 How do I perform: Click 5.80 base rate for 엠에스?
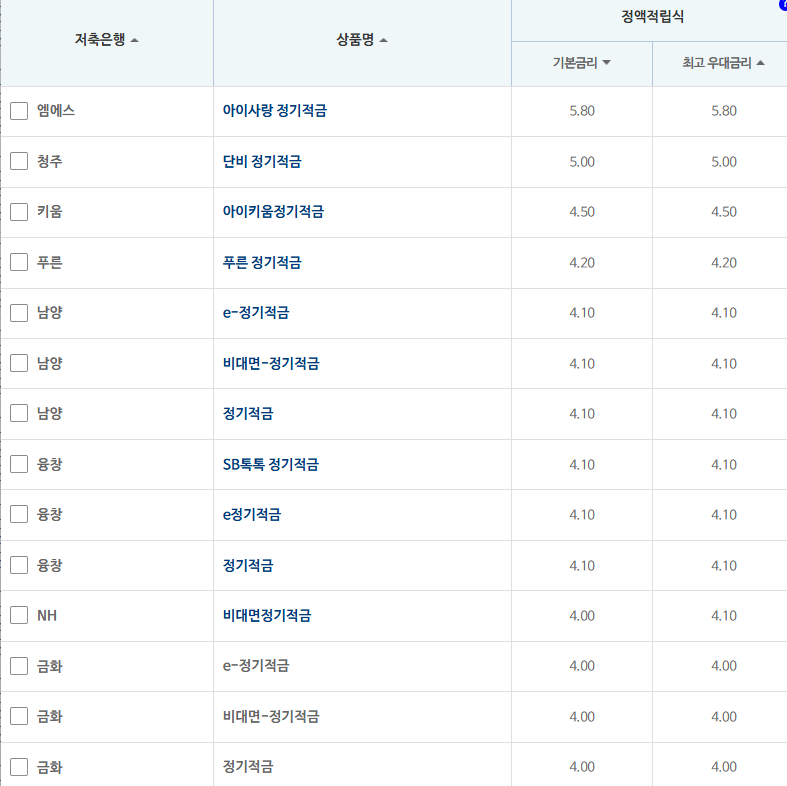[x=582, y=110]
